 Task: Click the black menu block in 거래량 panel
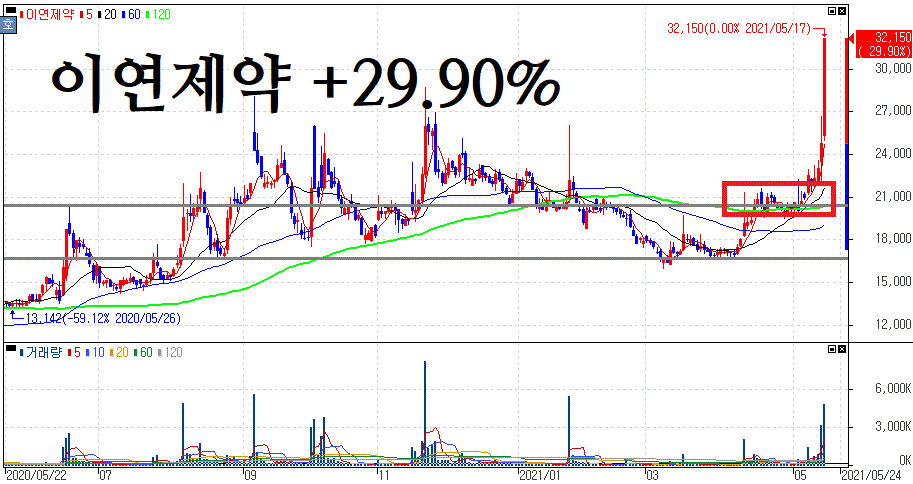[x=11, y=349]
